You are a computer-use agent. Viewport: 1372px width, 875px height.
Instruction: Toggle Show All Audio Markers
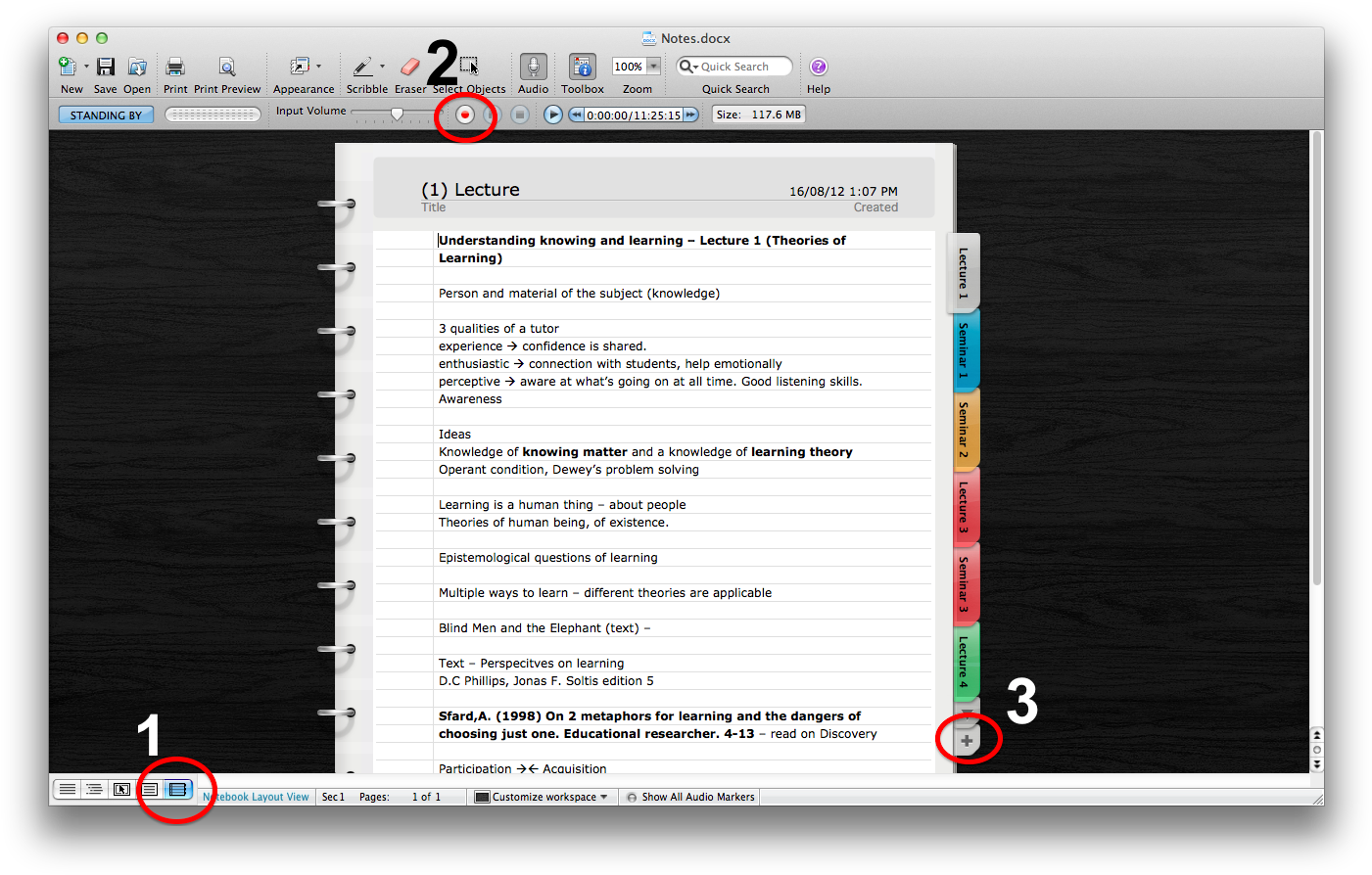tap(690, 797)
